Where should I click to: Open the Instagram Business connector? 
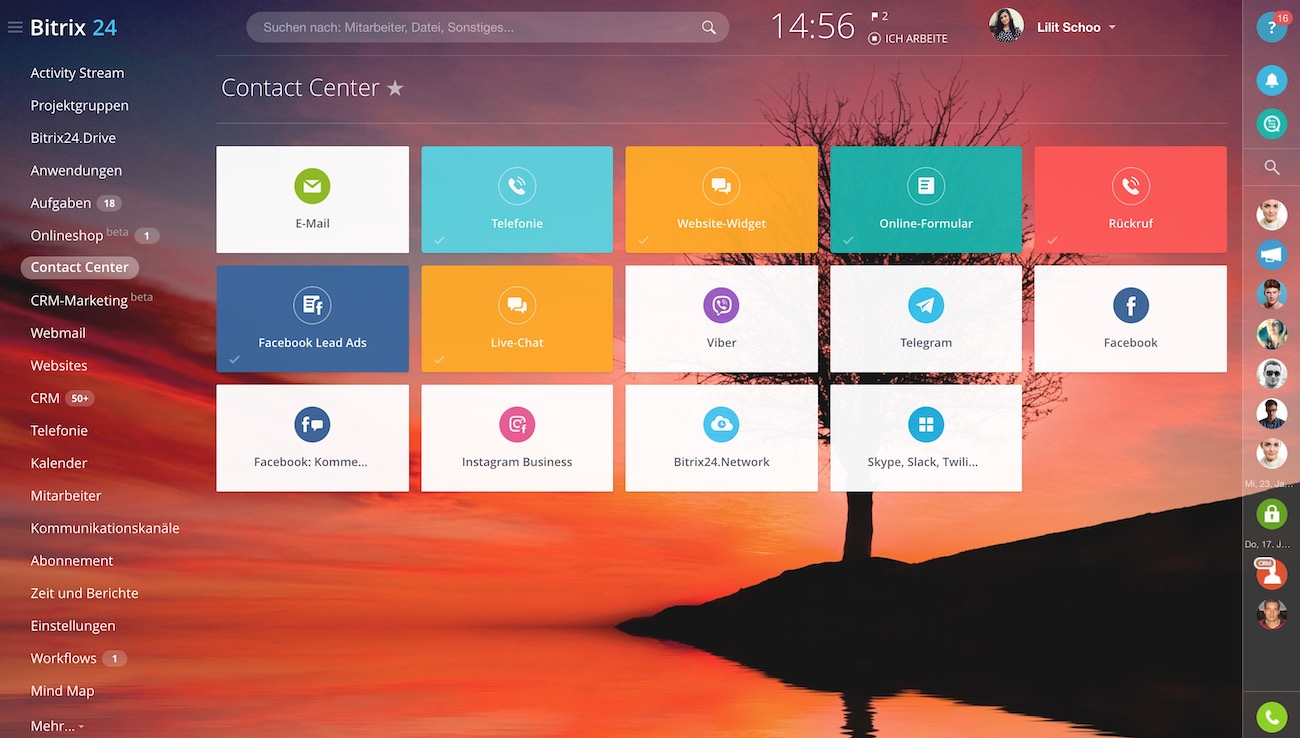click(x=517, y=438)
